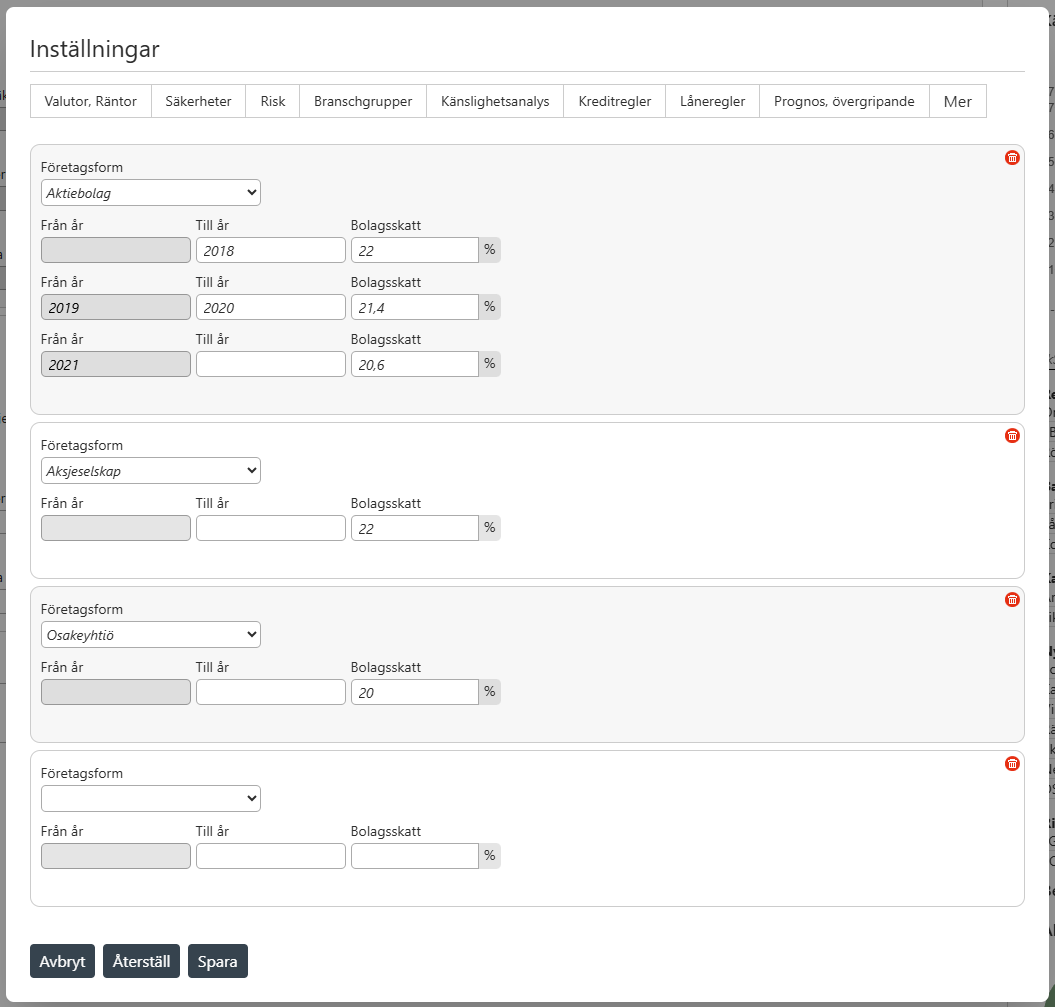Open the empty Företagsform dropdown
1055x1007 pixels.
[x=151, y=799]
